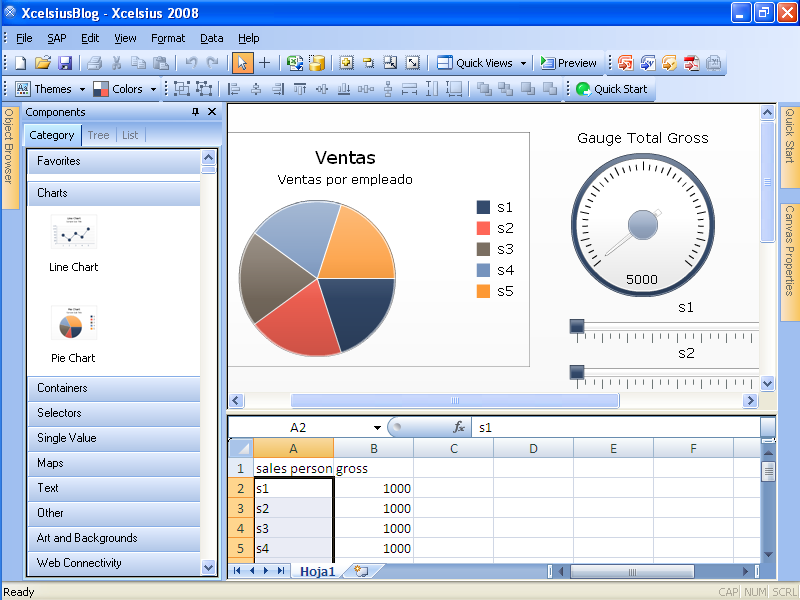
Task: Select the Hoja1 sheet tab
Action: [x=317, y=571]
